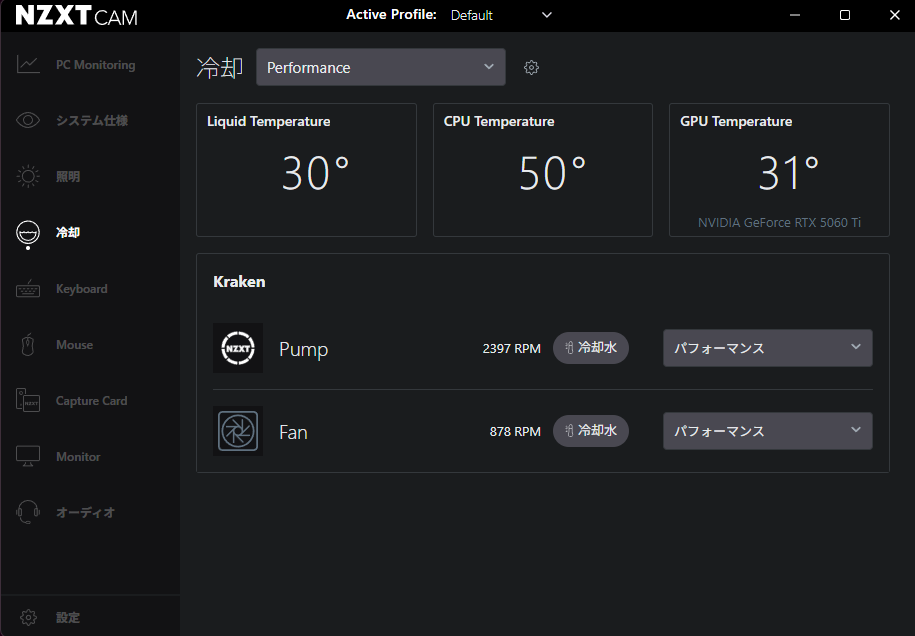Open the Performance cooling profile dropdown
This screenshot has height=636, width=915.
click(x=380, y=67)
